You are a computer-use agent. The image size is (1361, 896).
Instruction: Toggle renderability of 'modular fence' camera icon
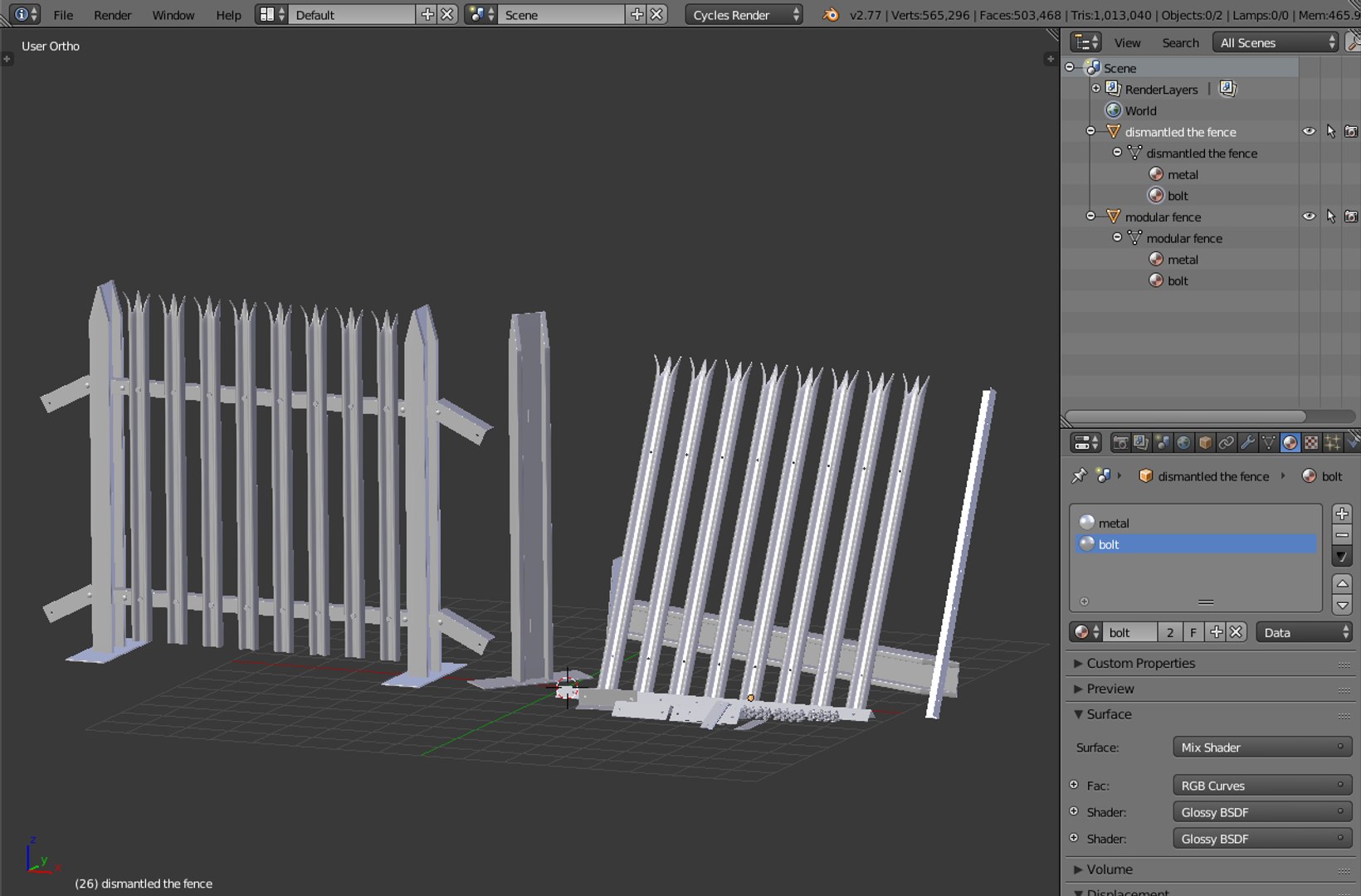tap(1351, 217)
